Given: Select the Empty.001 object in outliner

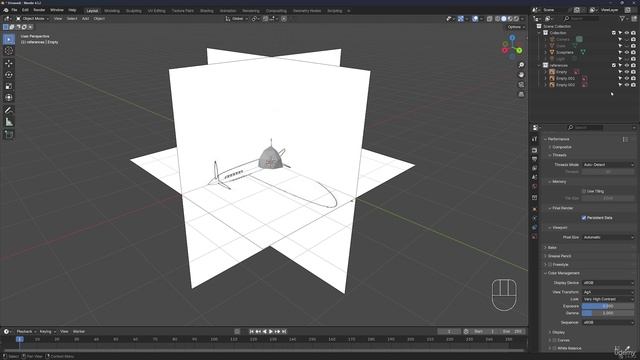Looking at the screenshot, I should (565, 78).
